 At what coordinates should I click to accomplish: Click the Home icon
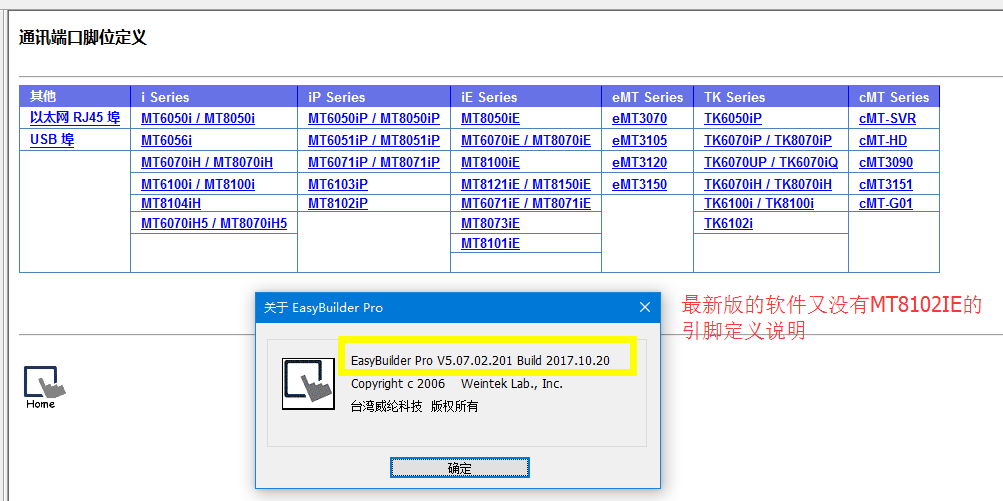point(40,386)
